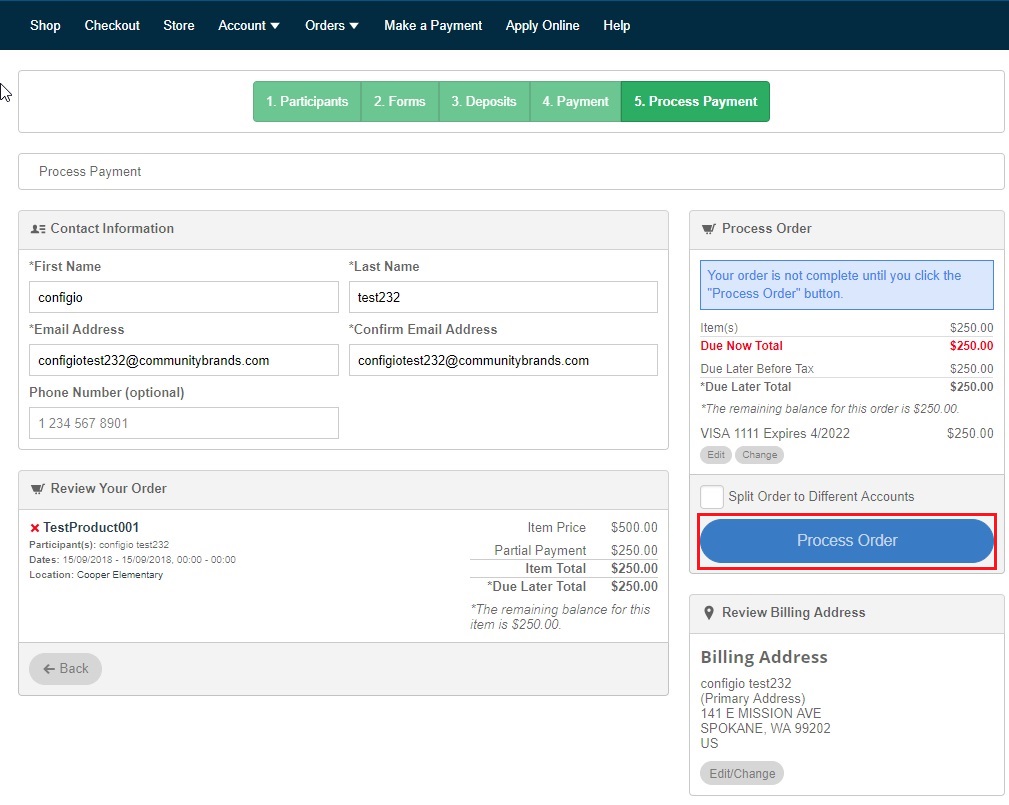The height and width of the screenshot is (805, 1009).
Task: Click Edit/Change billing address button
Action: 742,773
